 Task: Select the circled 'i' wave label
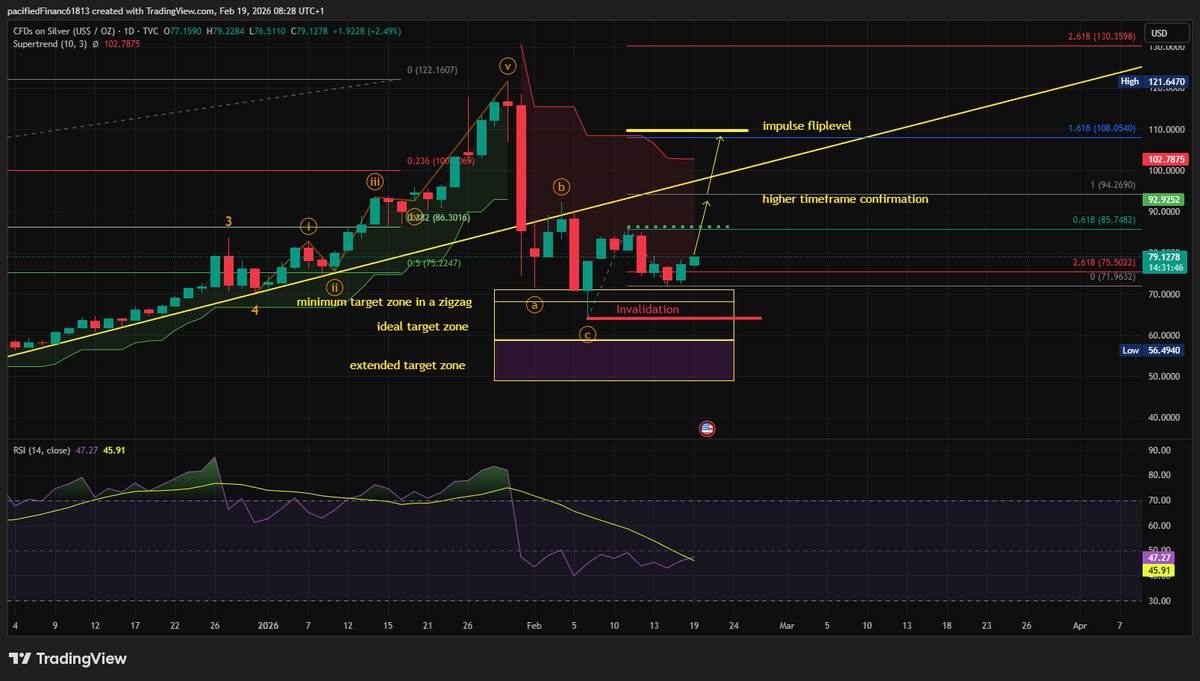[309, 226]
